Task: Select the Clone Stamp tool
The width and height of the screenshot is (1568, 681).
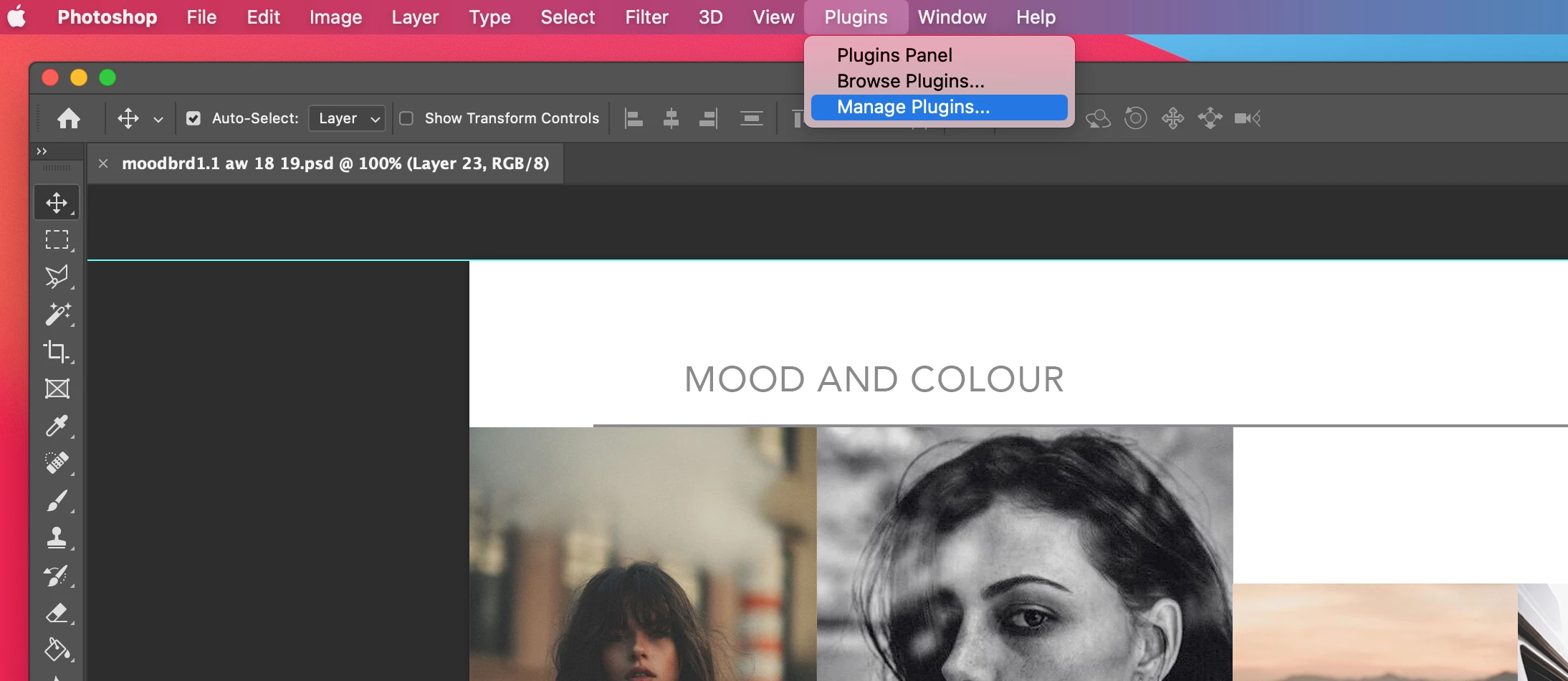Action: [57, 538]
